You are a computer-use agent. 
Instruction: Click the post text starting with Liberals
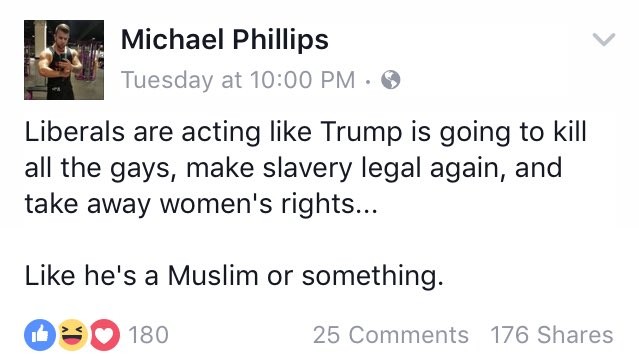306,168
